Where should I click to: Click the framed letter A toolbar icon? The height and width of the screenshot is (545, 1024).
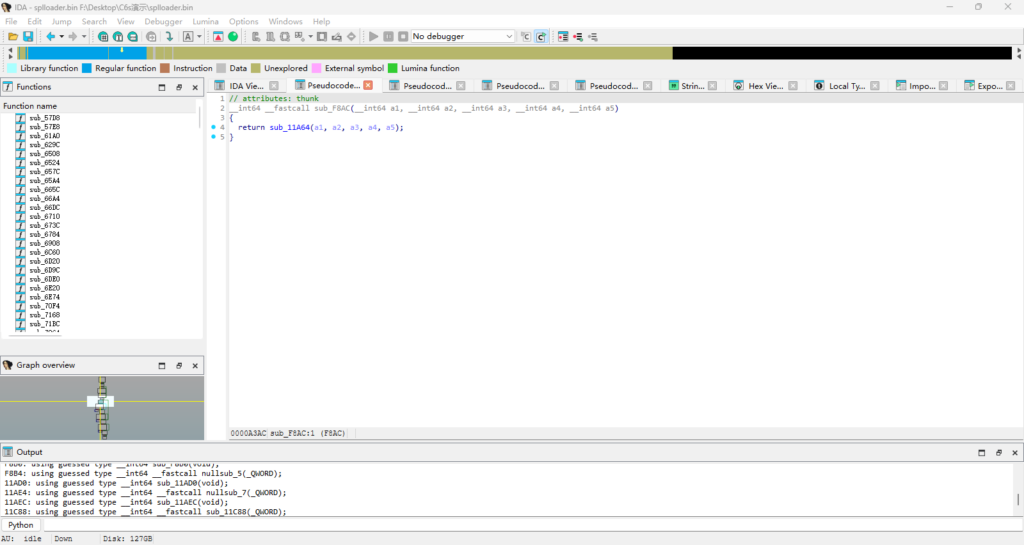click(188, 37)
